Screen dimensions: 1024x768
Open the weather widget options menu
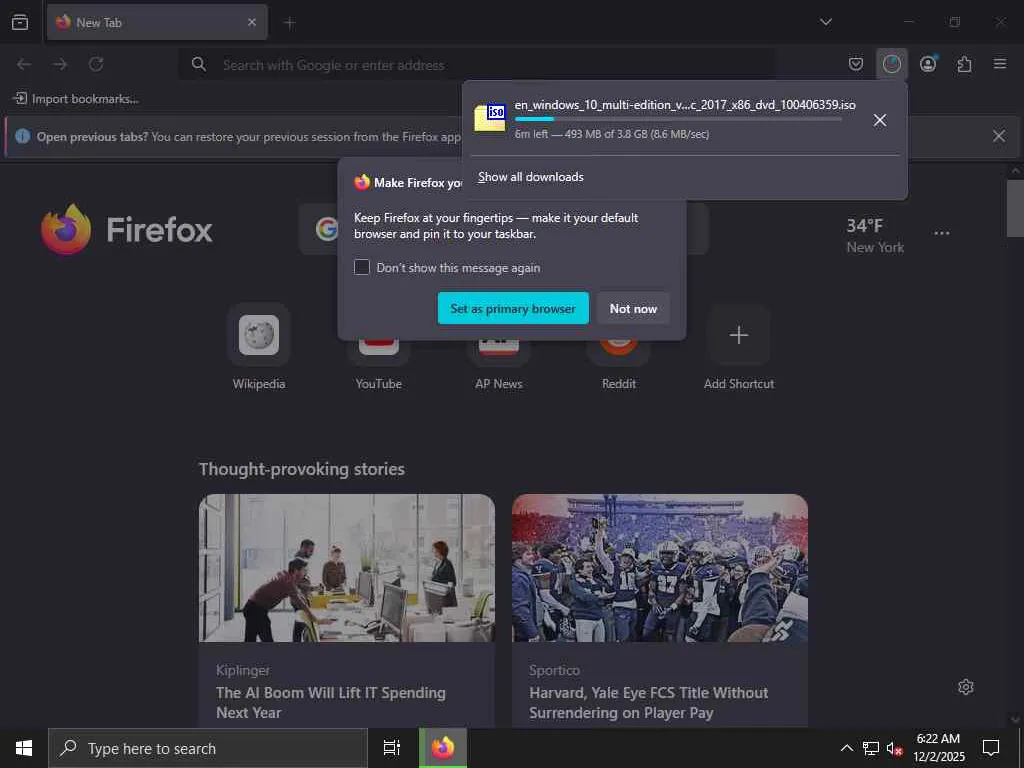pyautogui.click(x=942, y=233)
